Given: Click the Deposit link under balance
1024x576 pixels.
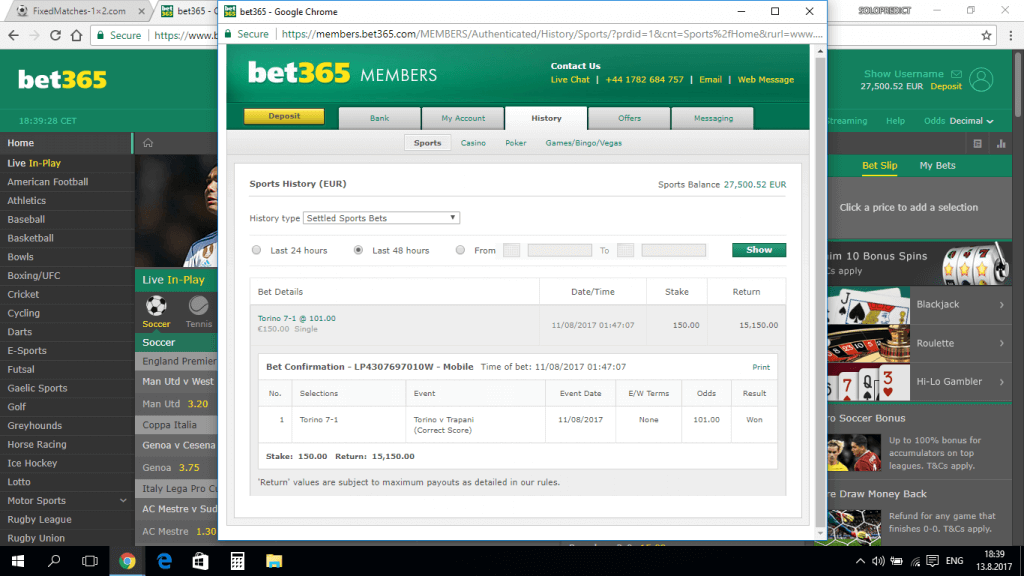Looking at the screenshot, I should (946, 86).
